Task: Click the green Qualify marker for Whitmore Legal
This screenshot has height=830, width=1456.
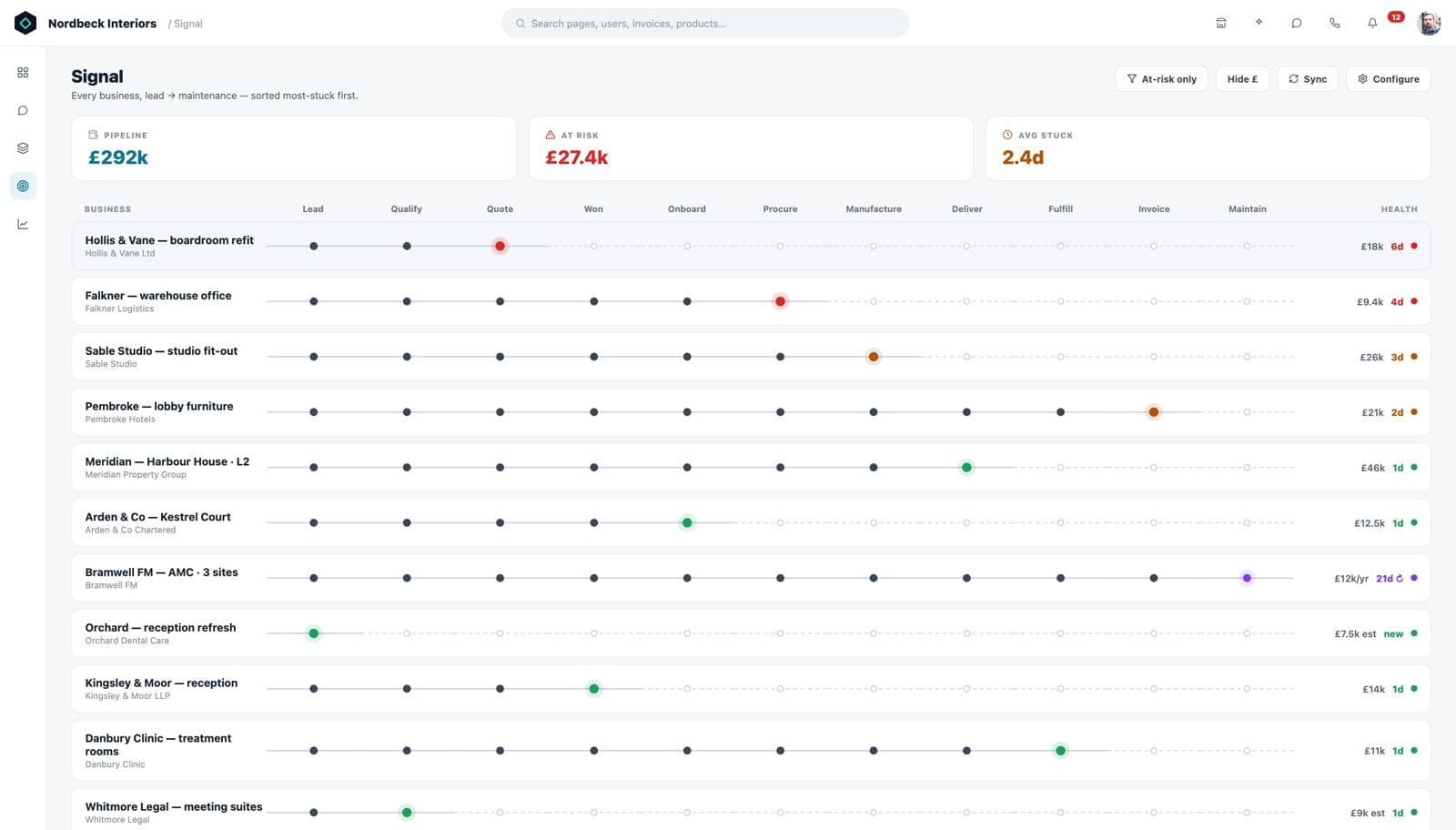Action: (407, 813)
